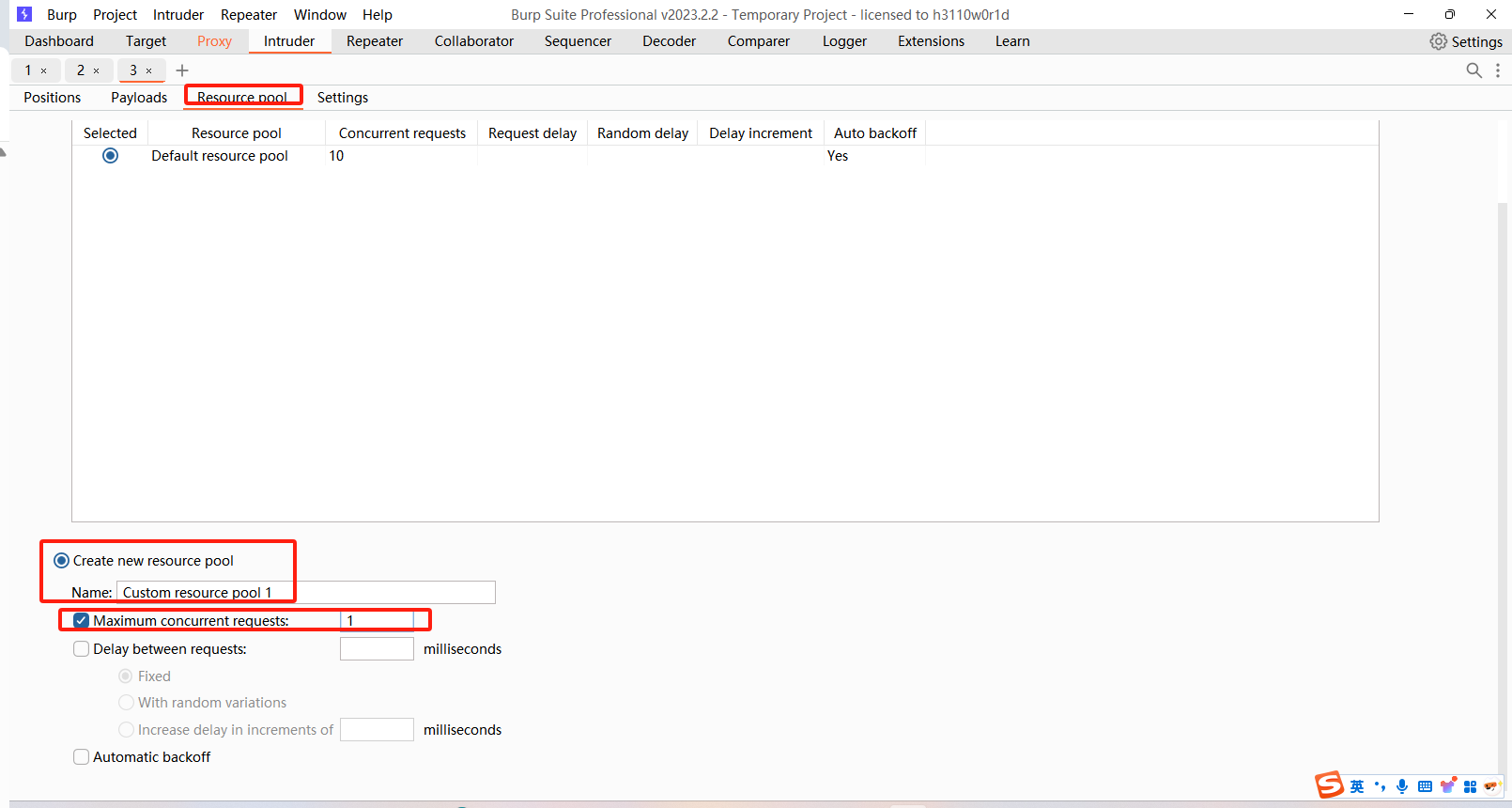The image size is (1512, 808).
Task: Open the Payloads sub-tab
Action: click(139, 98)
